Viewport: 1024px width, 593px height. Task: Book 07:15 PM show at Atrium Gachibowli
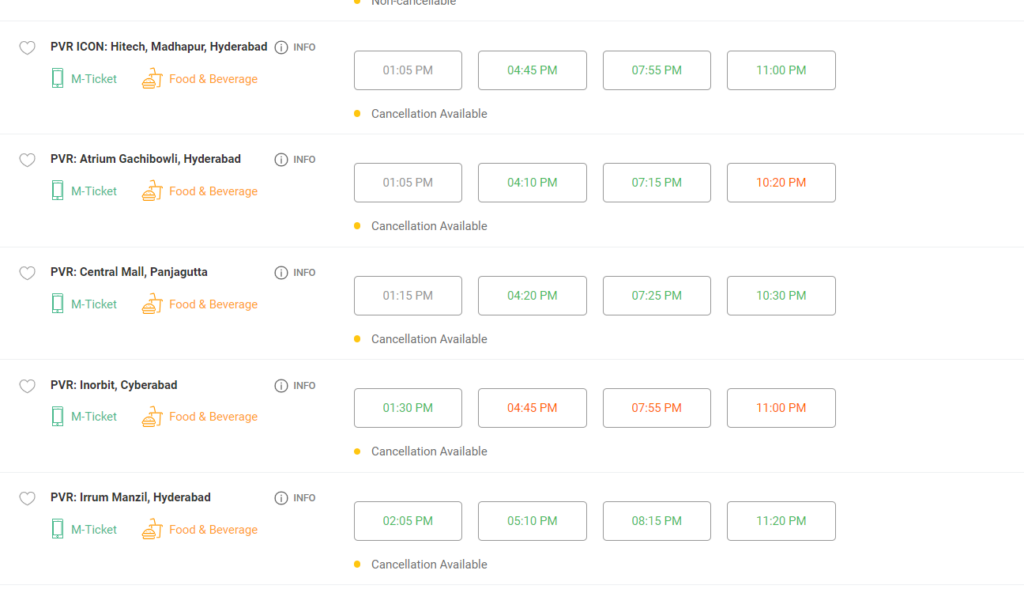[x=656, y=182]
